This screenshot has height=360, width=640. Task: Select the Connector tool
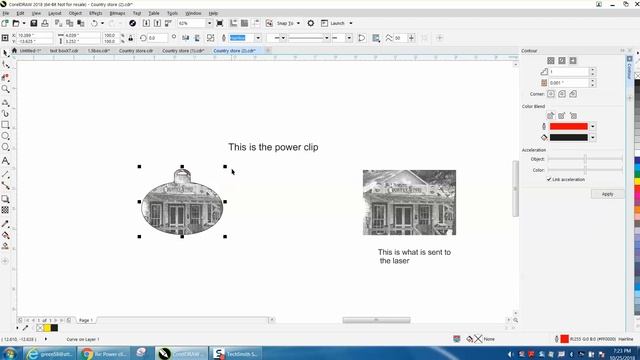click(5, 186)
